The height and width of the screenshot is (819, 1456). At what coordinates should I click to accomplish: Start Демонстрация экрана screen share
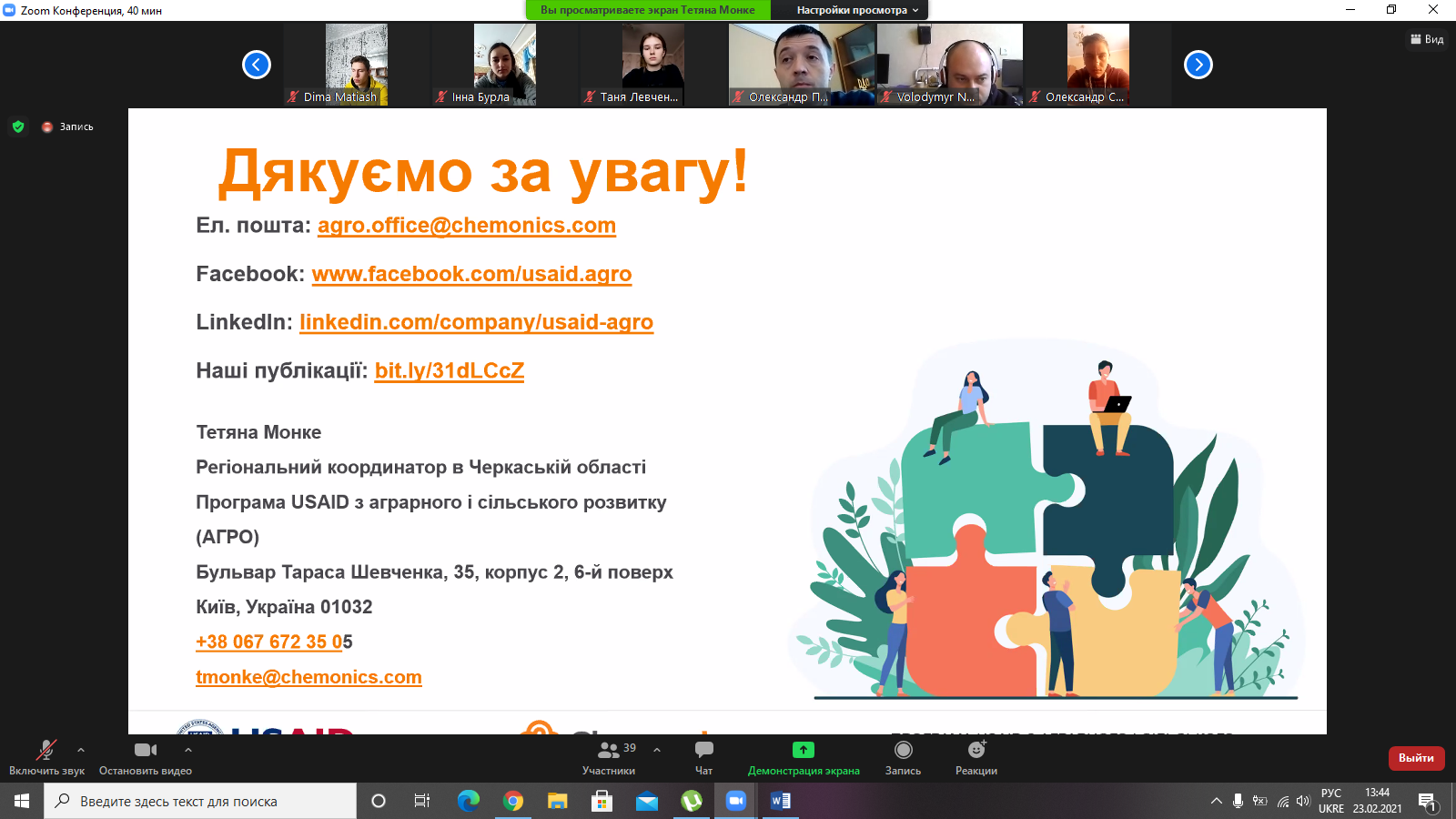(x=804, y=757)
